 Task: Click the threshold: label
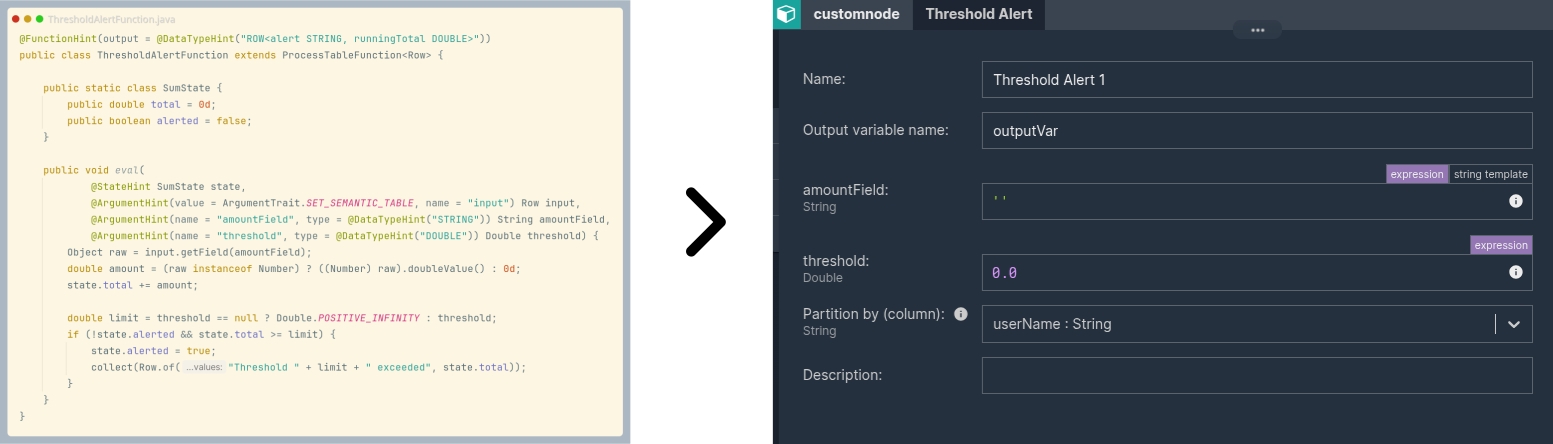click(836, 261)
